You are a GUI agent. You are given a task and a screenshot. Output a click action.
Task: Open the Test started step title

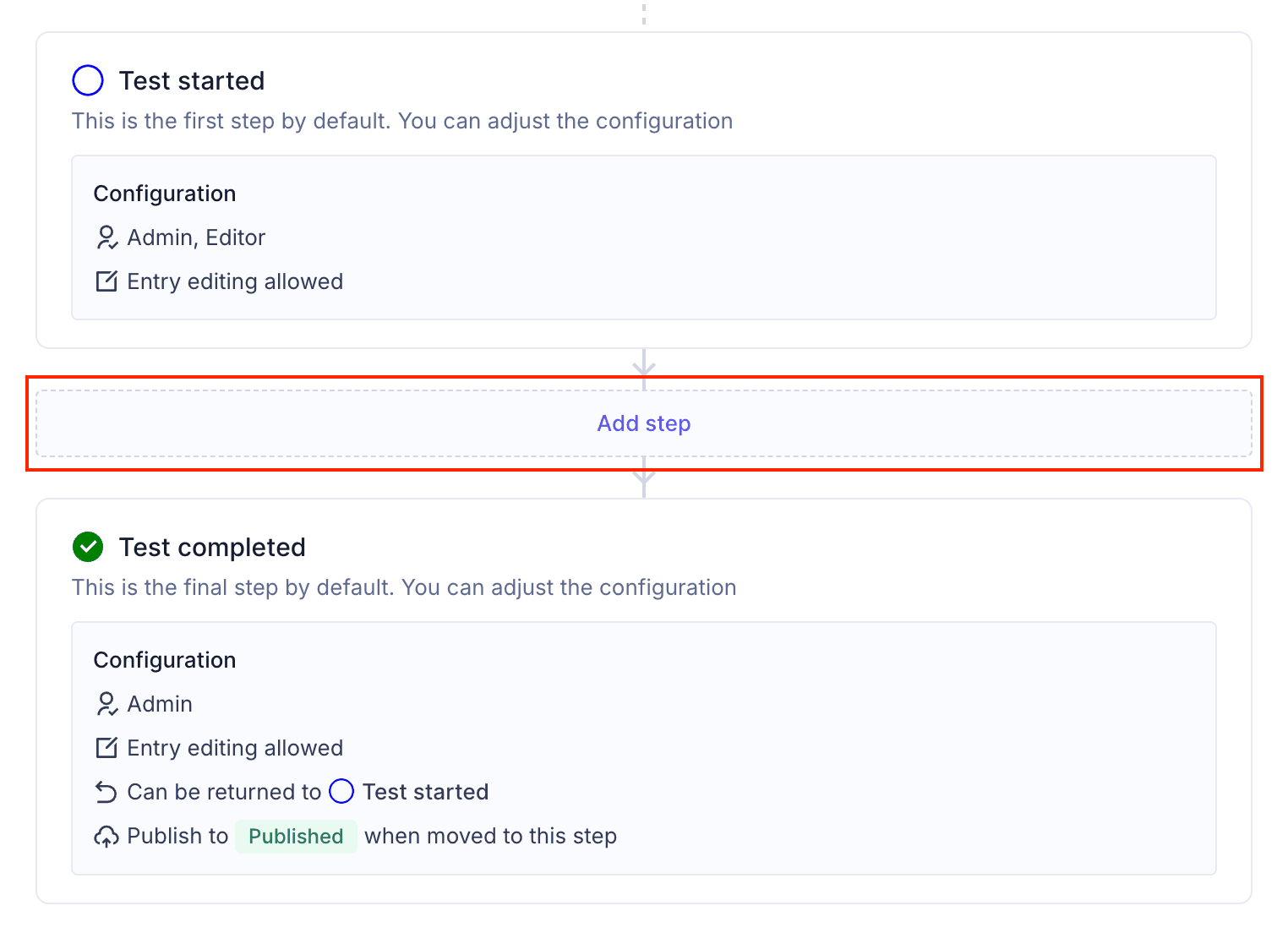point(192,80)
